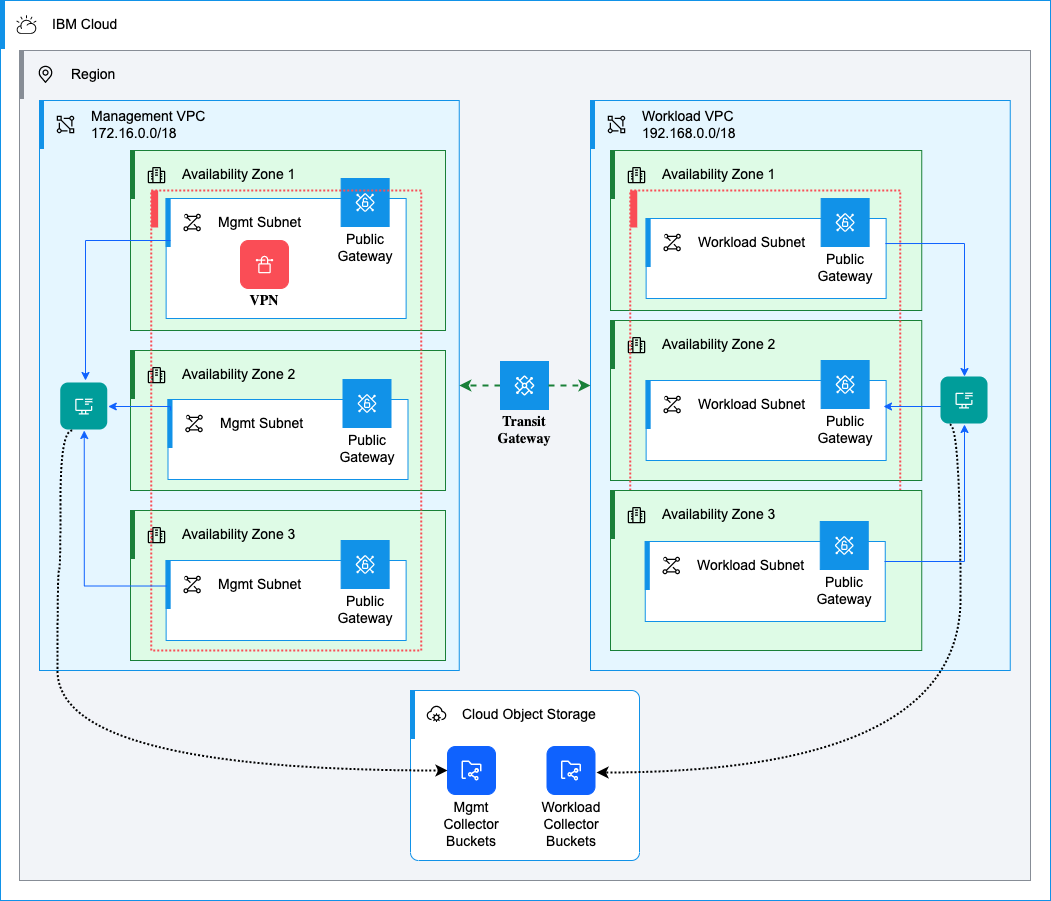The width and height of the screenshot is (1051, 901).
Task: Click 'Workload Subnet' label in Zone 3
Action: pyautogui.click(x=751, y=566)
